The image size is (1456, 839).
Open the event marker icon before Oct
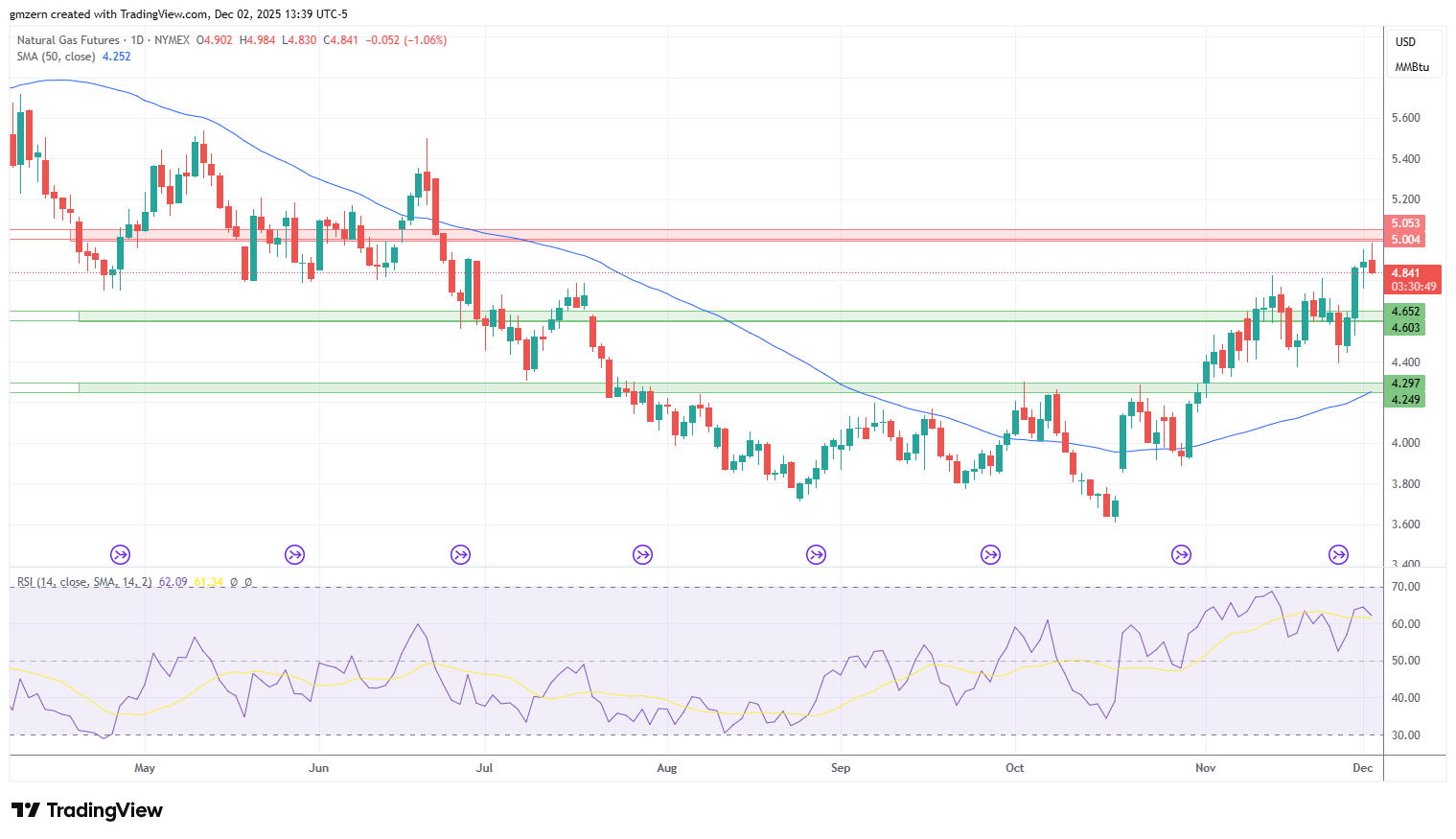[x=990, y=554]
